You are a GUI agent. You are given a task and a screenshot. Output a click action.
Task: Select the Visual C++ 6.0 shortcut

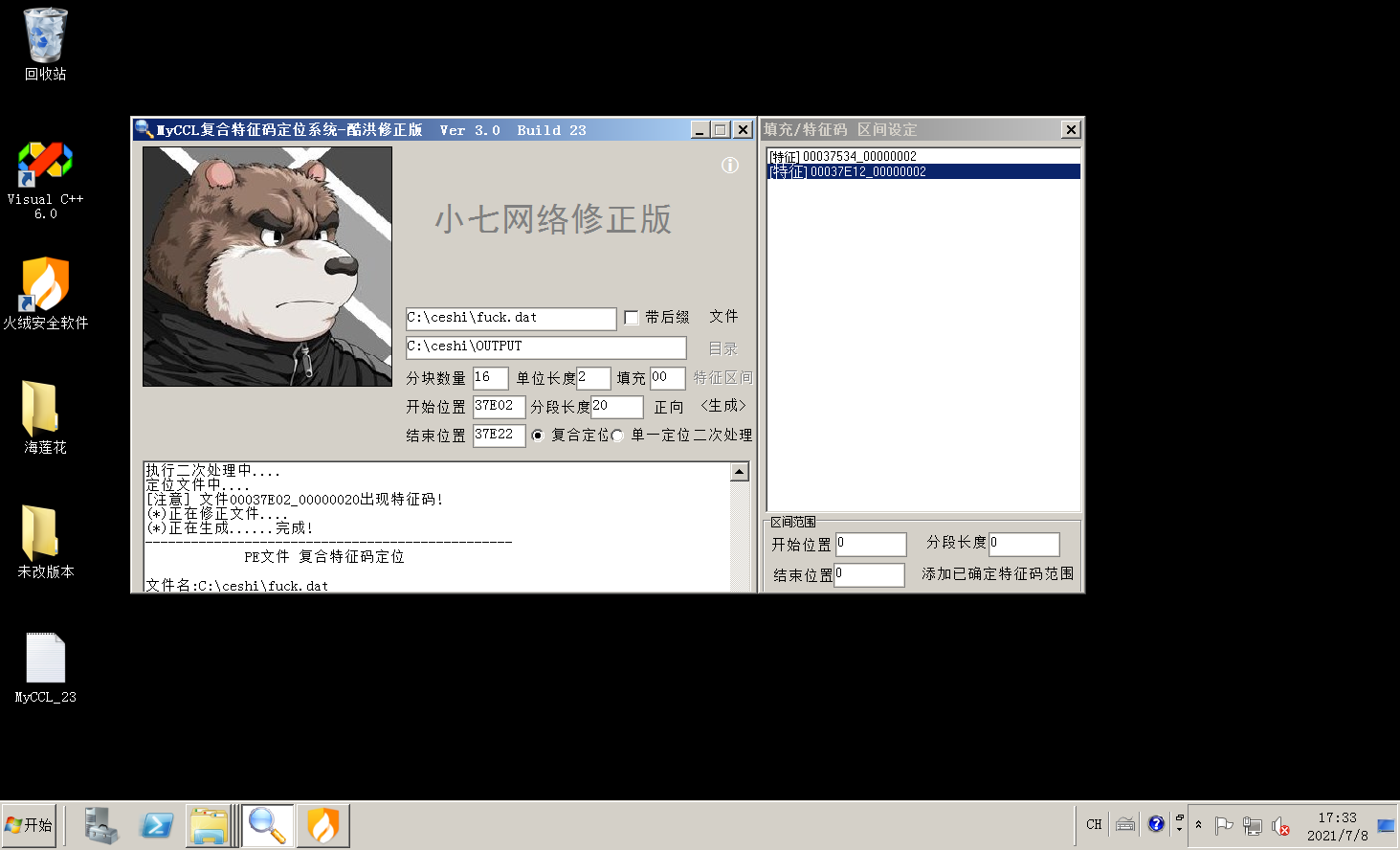45,180
